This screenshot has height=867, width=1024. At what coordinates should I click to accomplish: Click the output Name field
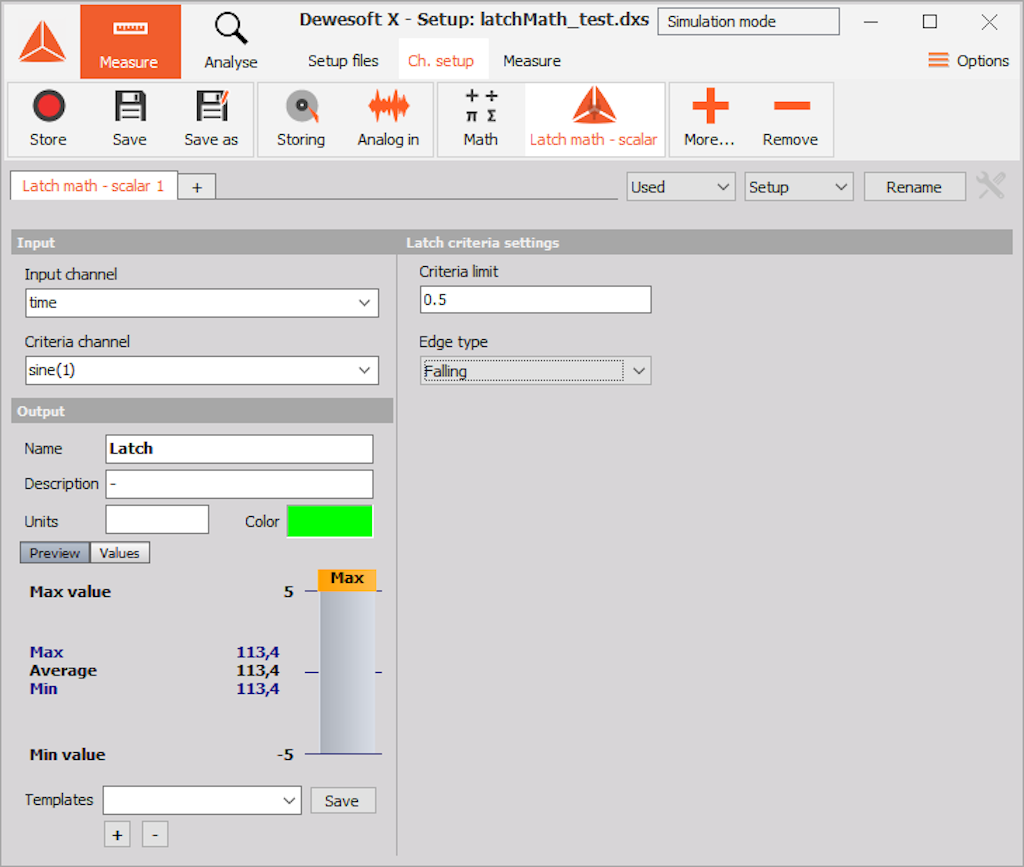pos(239,449)
